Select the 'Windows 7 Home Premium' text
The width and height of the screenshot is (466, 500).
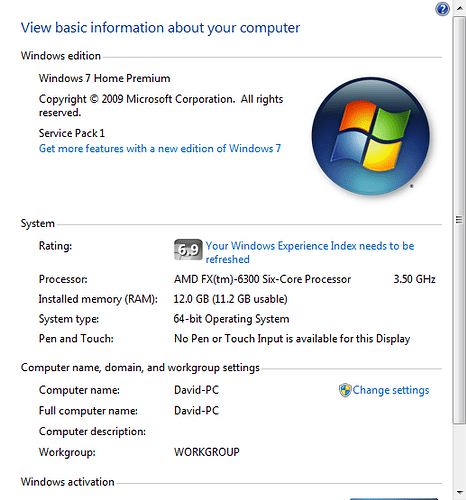point(104,78)
